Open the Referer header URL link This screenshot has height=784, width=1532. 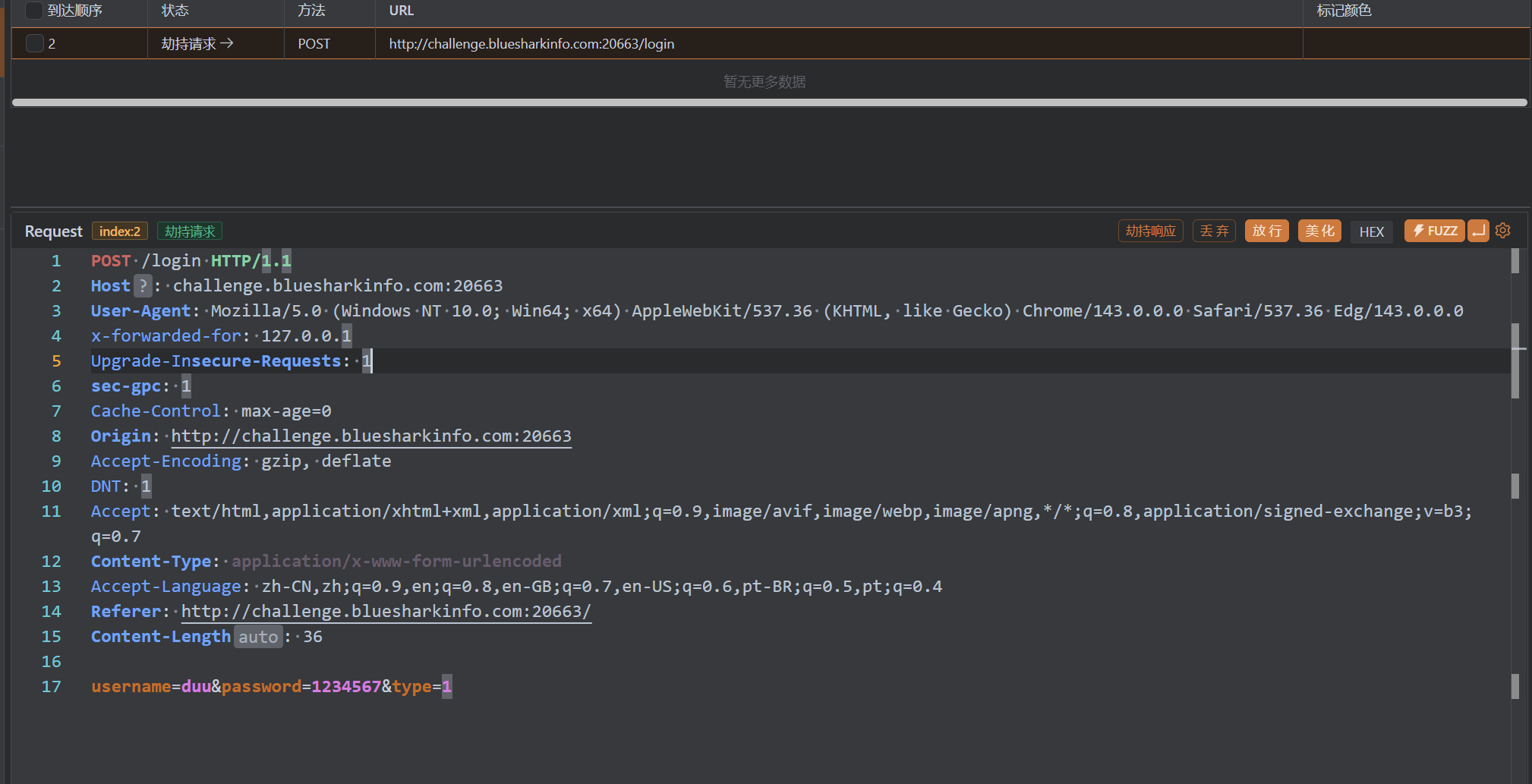coord(386,612)
